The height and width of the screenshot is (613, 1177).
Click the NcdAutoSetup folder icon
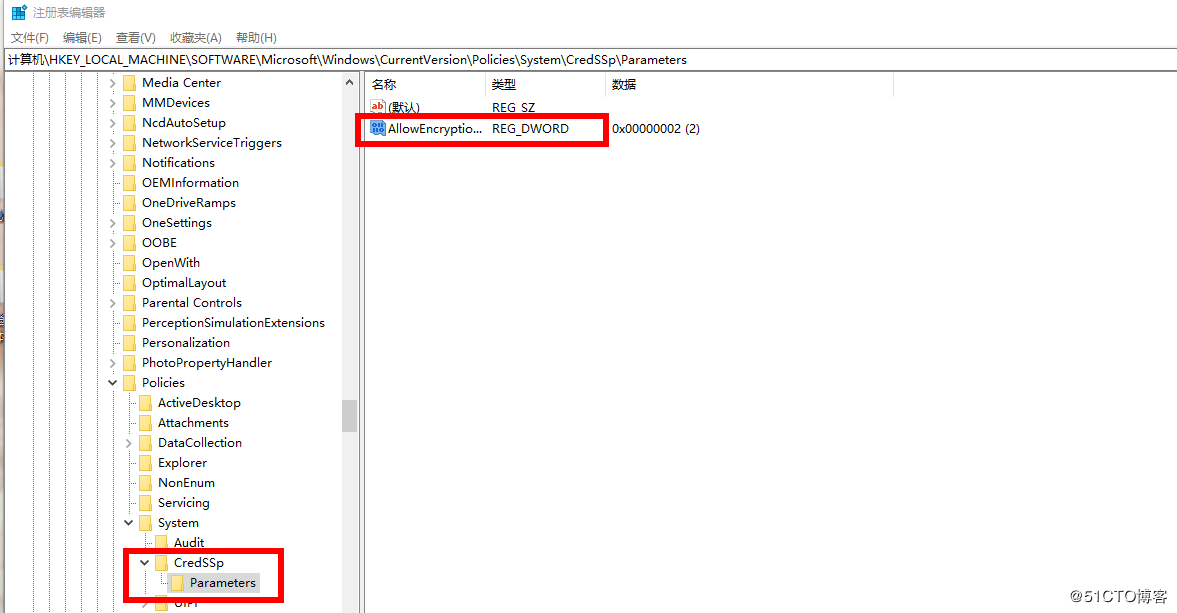[x=129, y=123]
